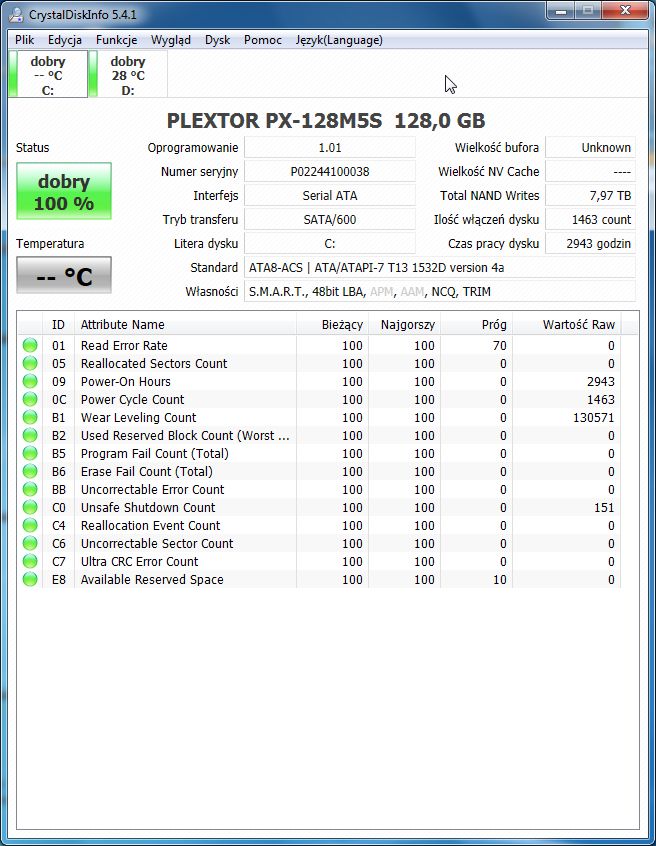Click the power-on hours value 2943 godzin
This screenshot has height=846, width=656.
click(590, 243)
